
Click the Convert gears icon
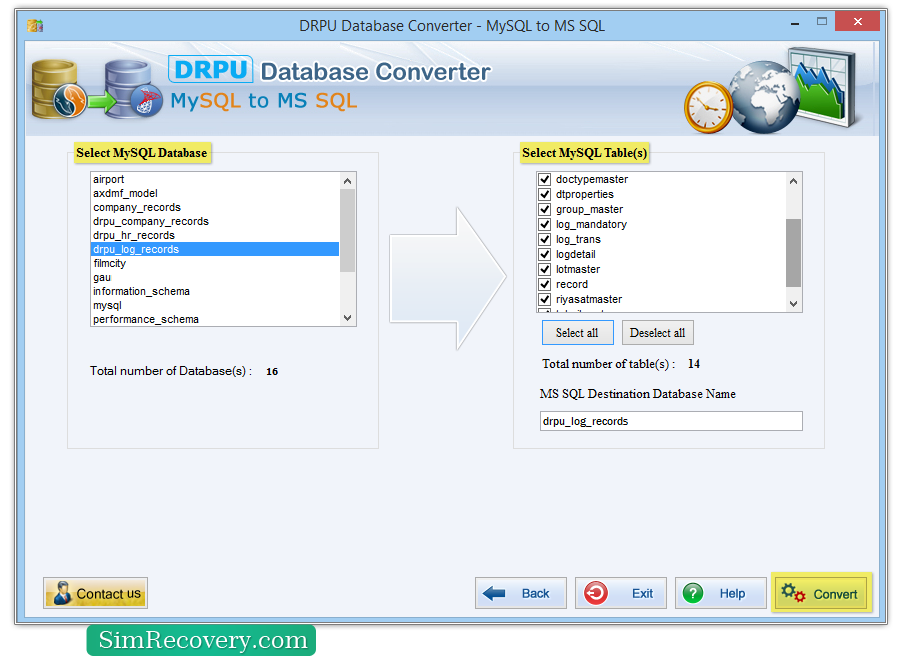tap(793, 593)
